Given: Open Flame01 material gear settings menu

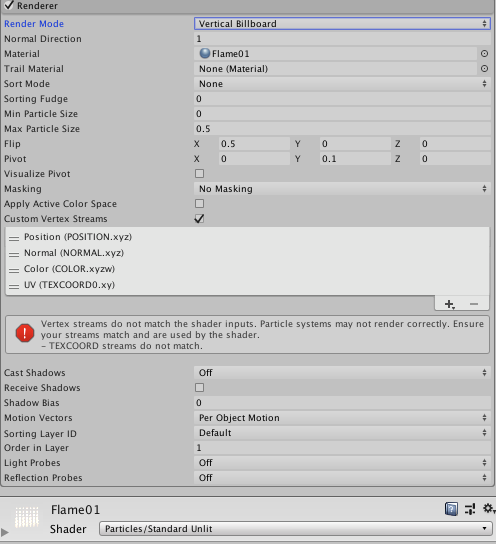Looking at the screenshot, I should tap(488, 509).
